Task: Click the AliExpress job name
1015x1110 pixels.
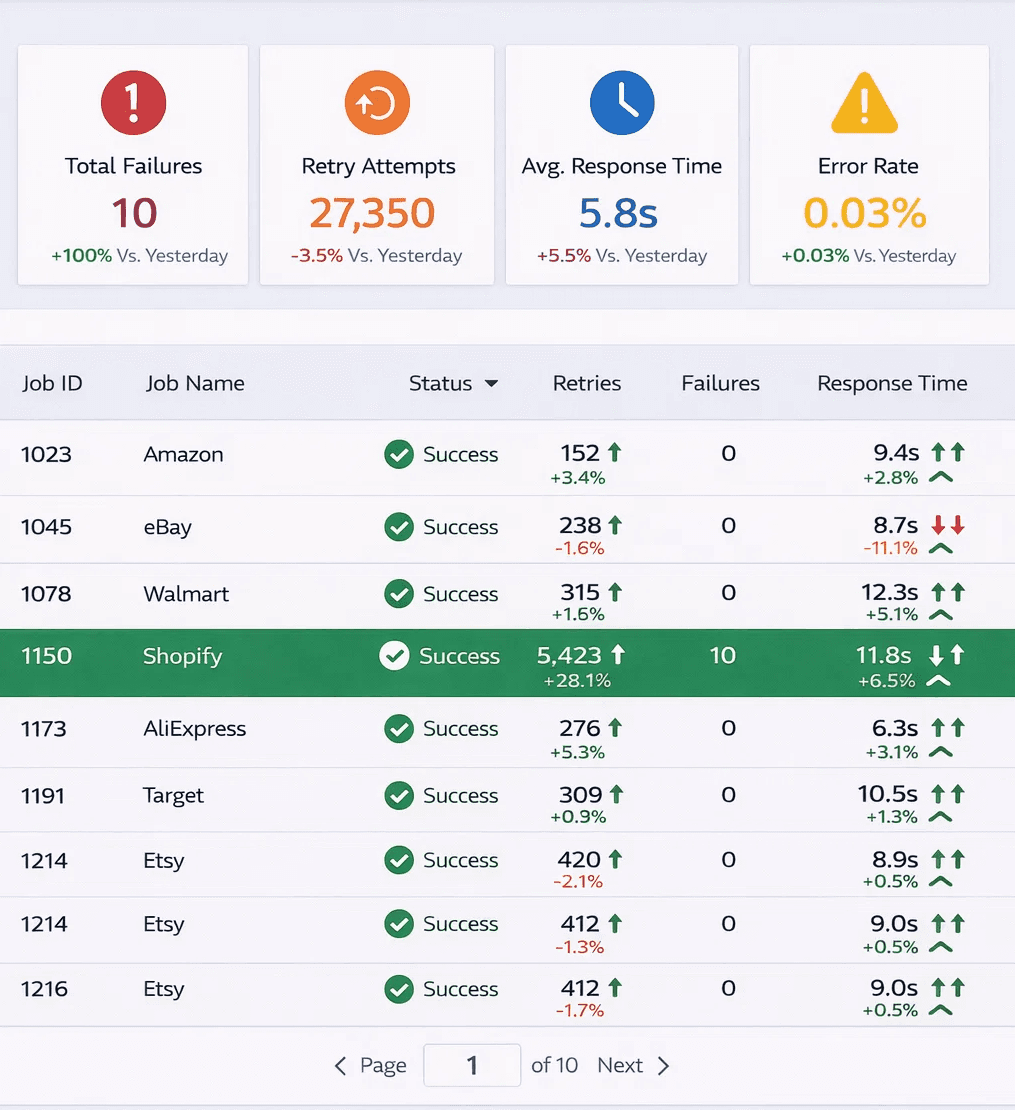Action: 195,728
